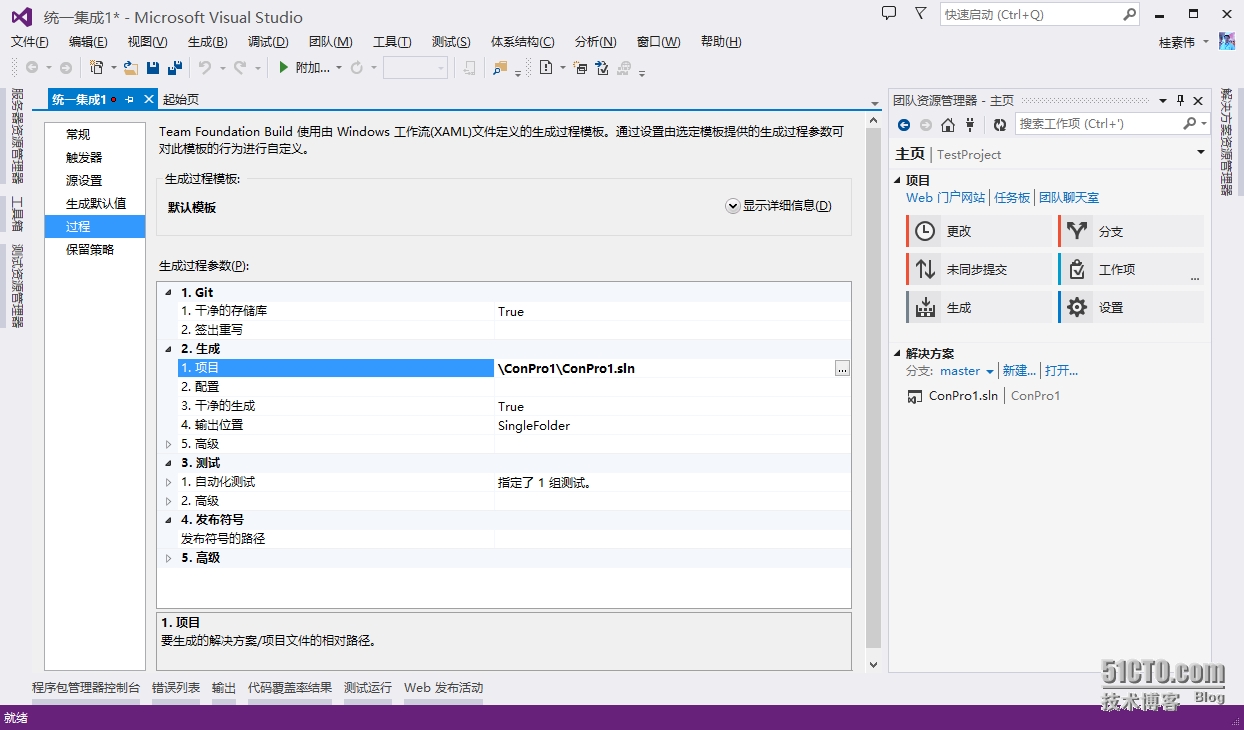This screenshot has height=730, width=1244.
Task: Click the Team Explorer Home icon
Action: click(948, 125)
